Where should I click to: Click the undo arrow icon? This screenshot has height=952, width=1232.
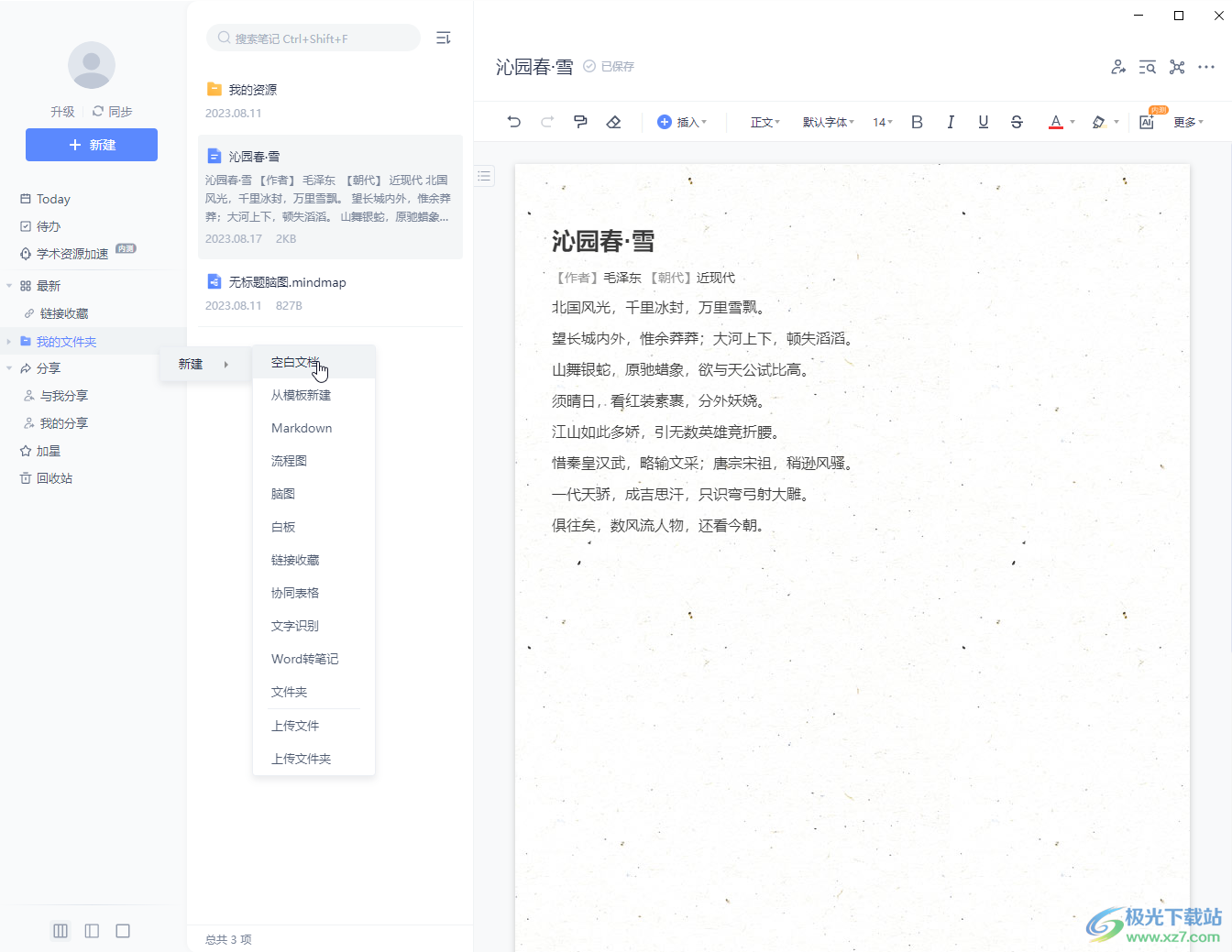click(513, 122)
